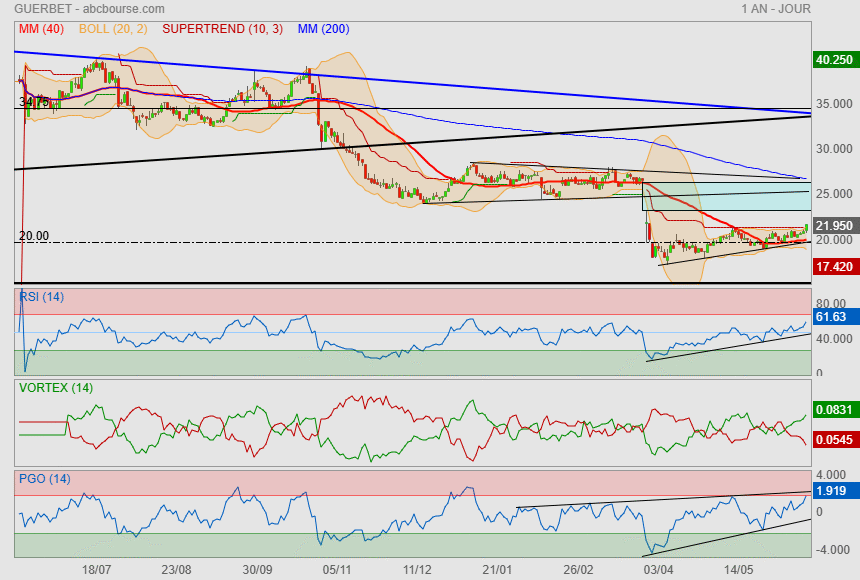Click the MM (40) legend label

pos(41,29)
